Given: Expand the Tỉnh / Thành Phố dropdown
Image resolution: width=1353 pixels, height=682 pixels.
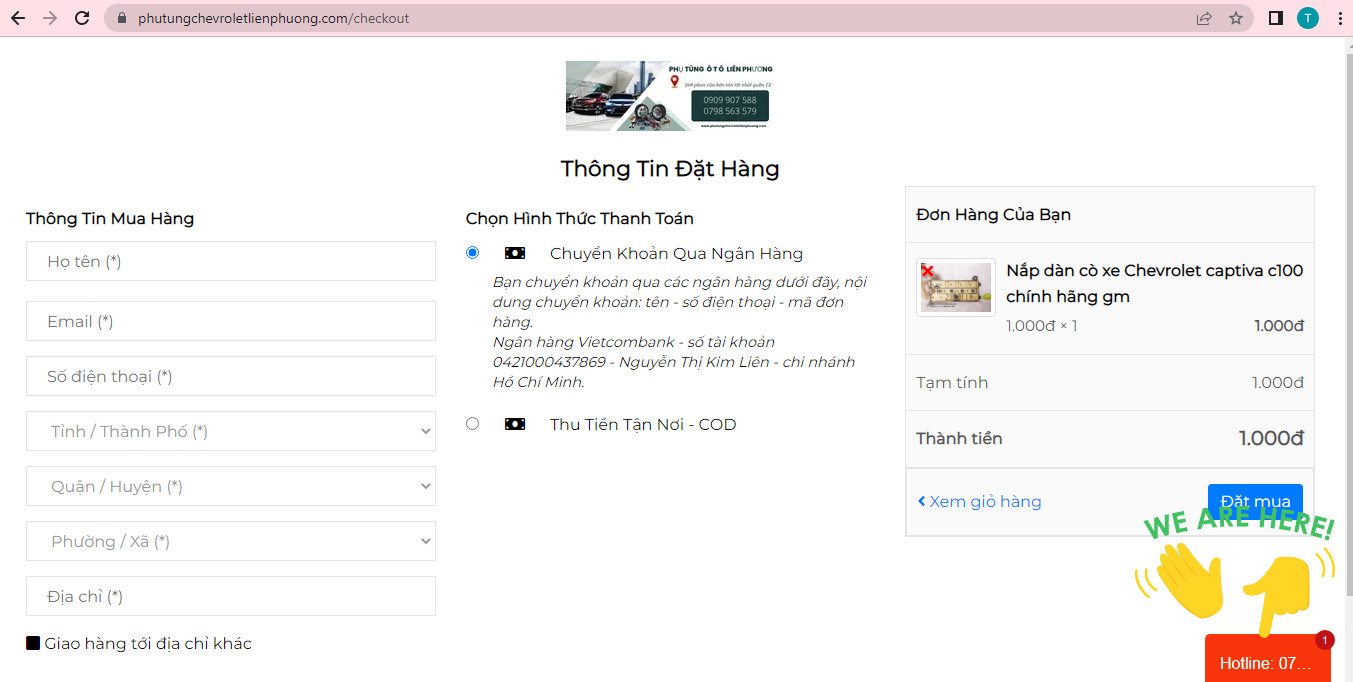Looking at the screenshot, I should (231, 431).
